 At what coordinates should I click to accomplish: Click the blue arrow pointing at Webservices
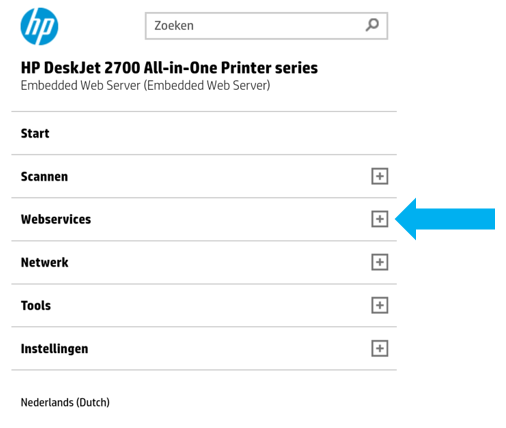(x=445, y=219)
